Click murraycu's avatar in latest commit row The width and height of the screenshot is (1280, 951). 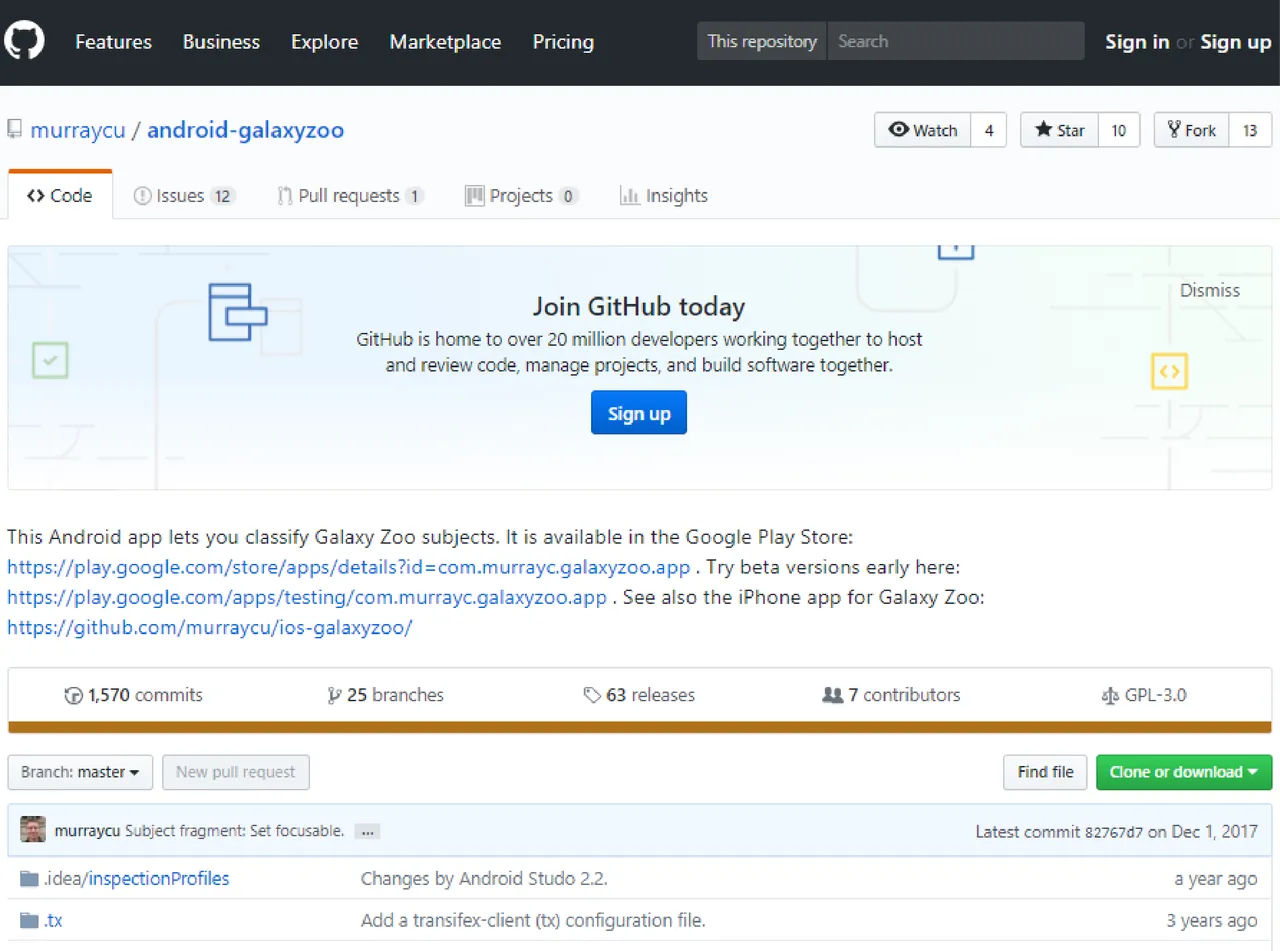click(x=33, y=830)
